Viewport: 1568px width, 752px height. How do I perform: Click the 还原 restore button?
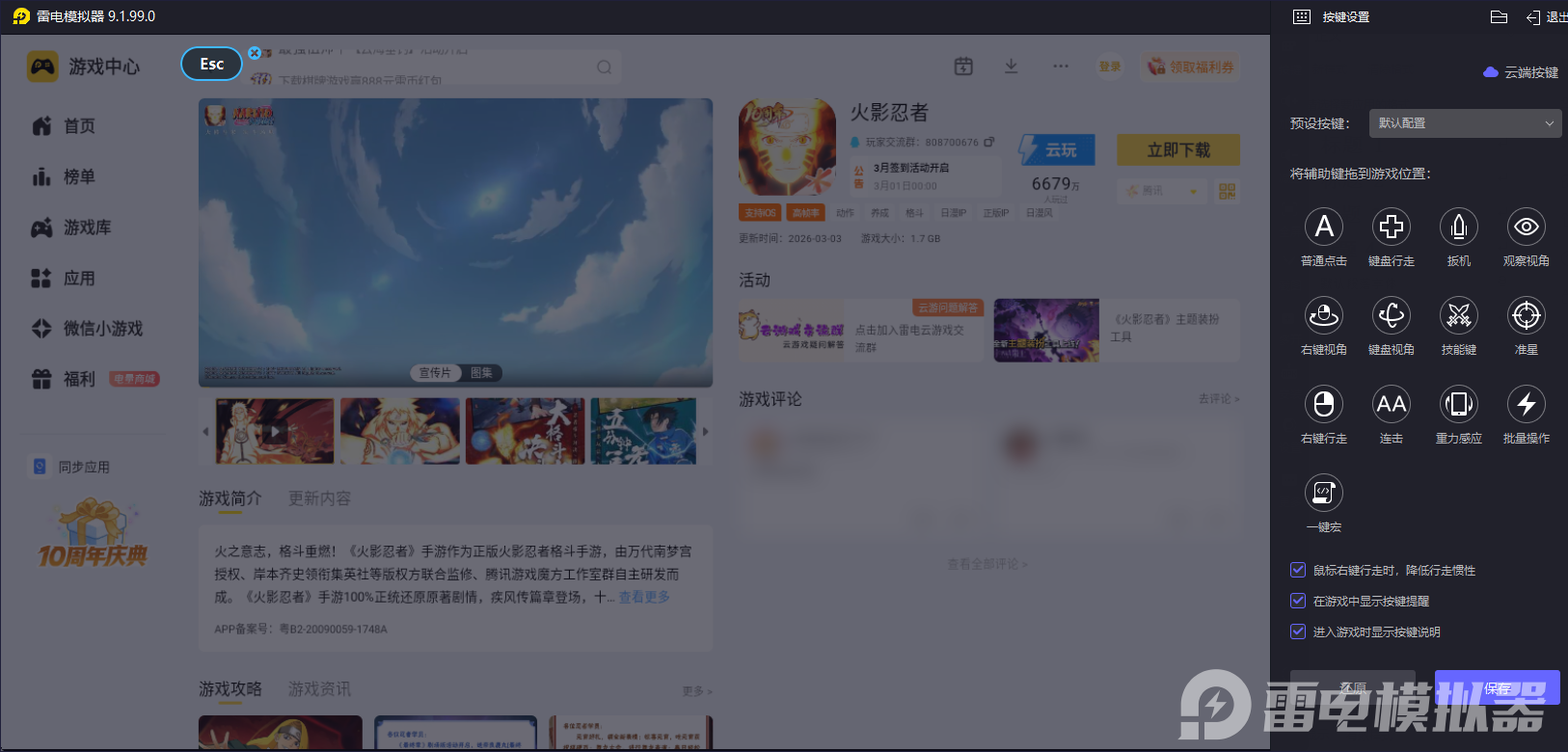[1352, 688]
